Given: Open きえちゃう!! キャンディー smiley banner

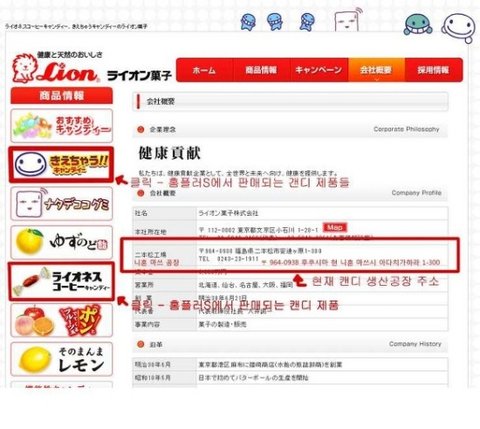Looking at the screenshot, I should click(x=61, y=165).
